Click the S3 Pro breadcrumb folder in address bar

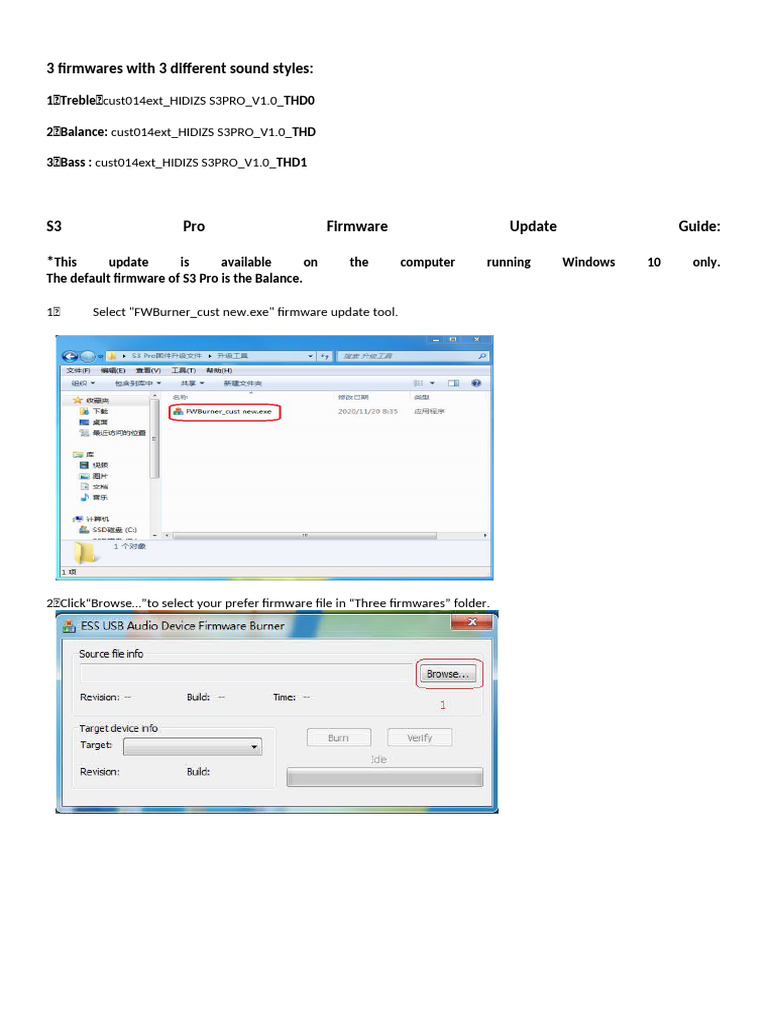(166, 356)
